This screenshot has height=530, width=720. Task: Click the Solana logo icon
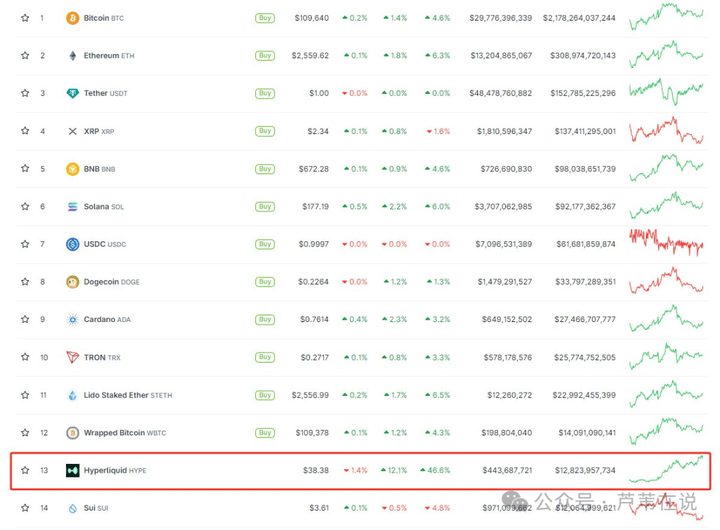(72, 207)
